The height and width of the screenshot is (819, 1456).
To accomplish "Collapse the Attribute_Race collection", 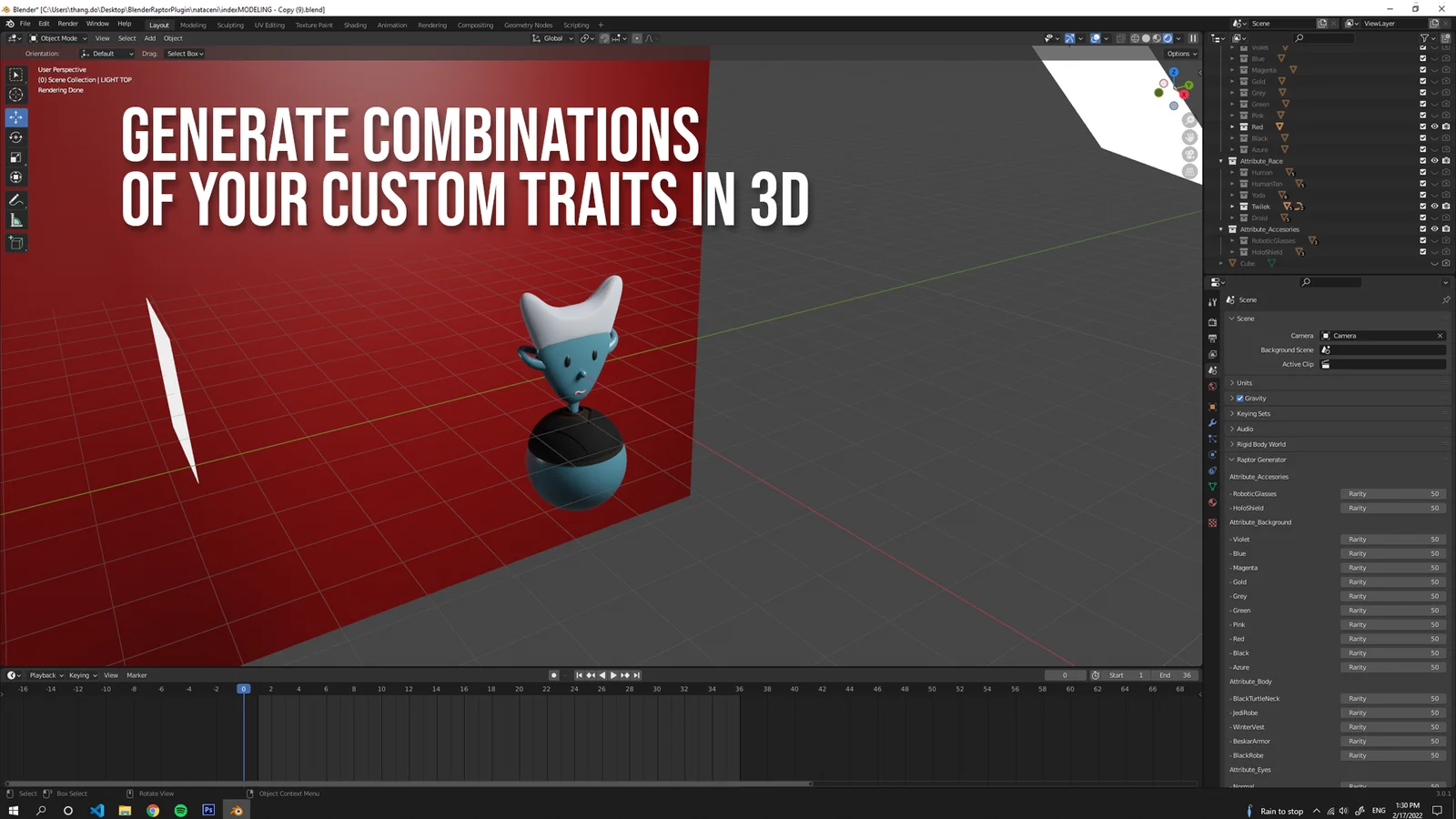I will click(x=1221, y=160).
